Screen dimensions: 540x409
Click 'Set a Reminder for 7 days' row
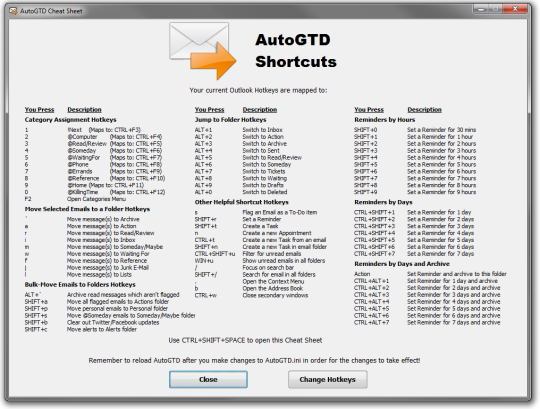click(414, 254)
